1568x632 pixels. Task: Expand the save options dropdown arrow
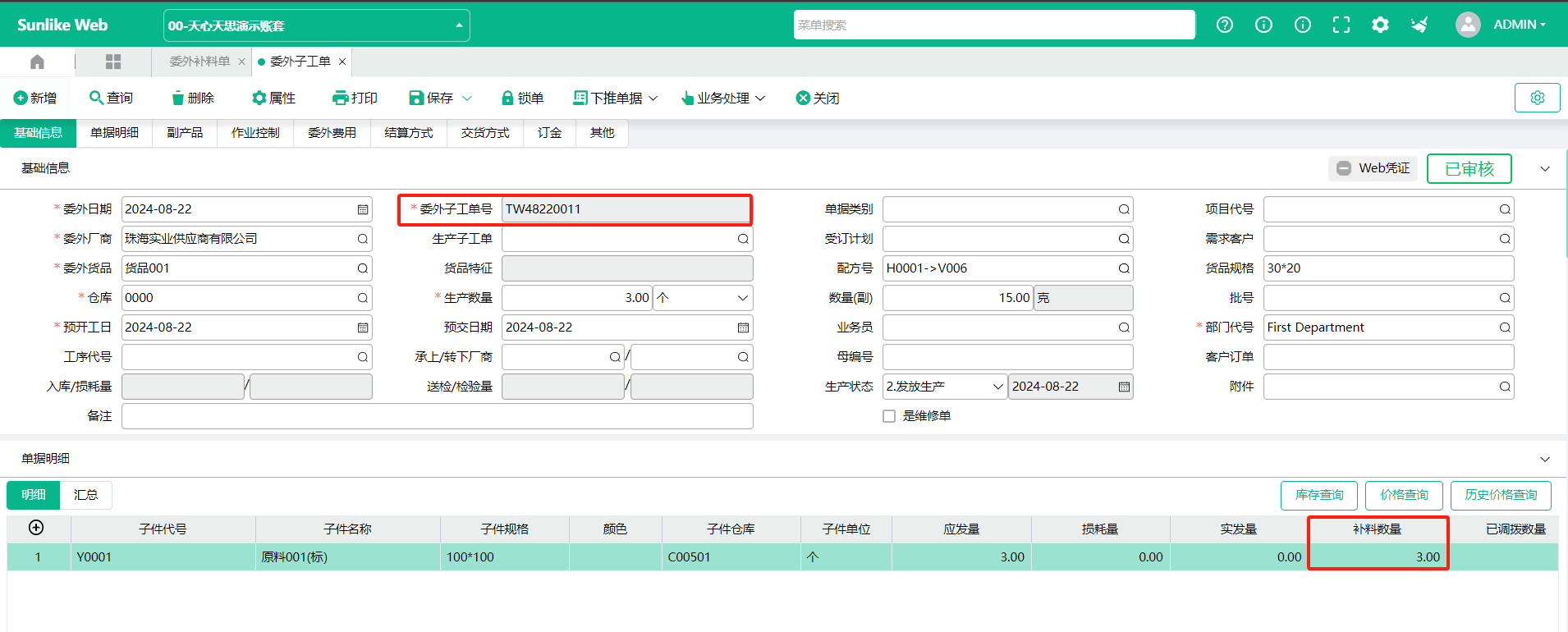tap(467, 98)
